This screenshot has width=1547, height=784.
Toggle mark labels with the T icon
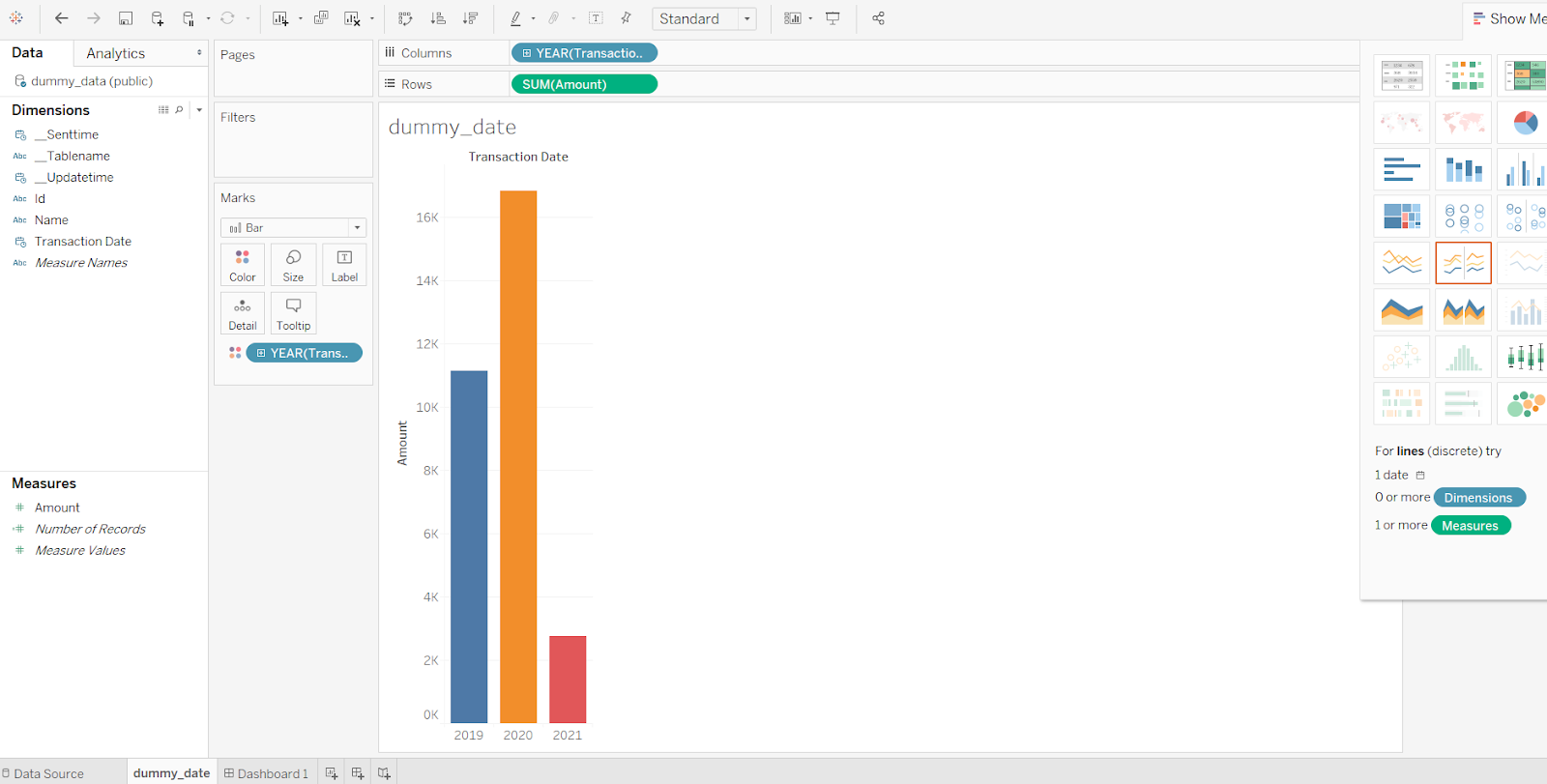coord(596,18)
